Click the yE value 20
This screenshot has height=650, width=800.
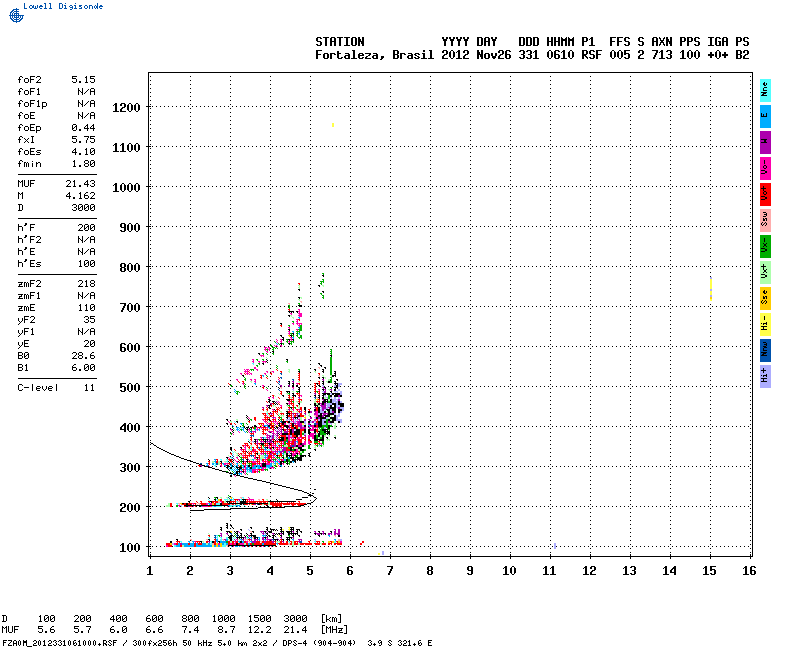89,344
